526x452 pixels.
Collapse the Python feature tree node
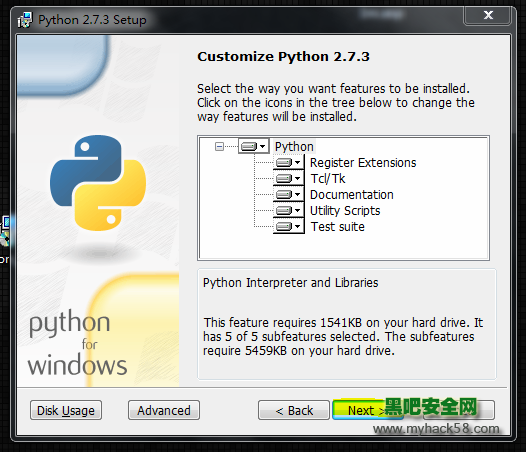(x=219, y=147)
